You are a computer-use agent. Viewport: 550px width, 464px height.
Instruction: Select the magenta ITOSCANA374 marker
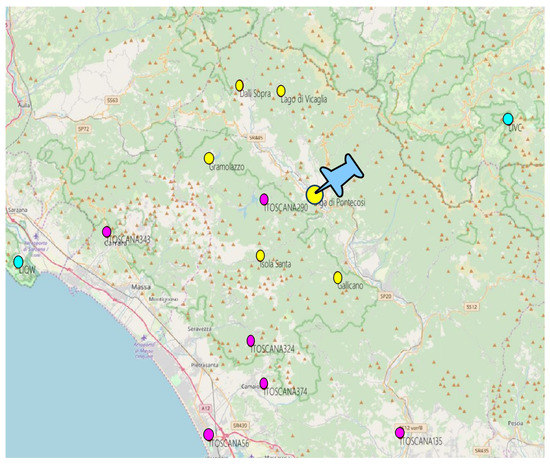[x=264, y=383]
